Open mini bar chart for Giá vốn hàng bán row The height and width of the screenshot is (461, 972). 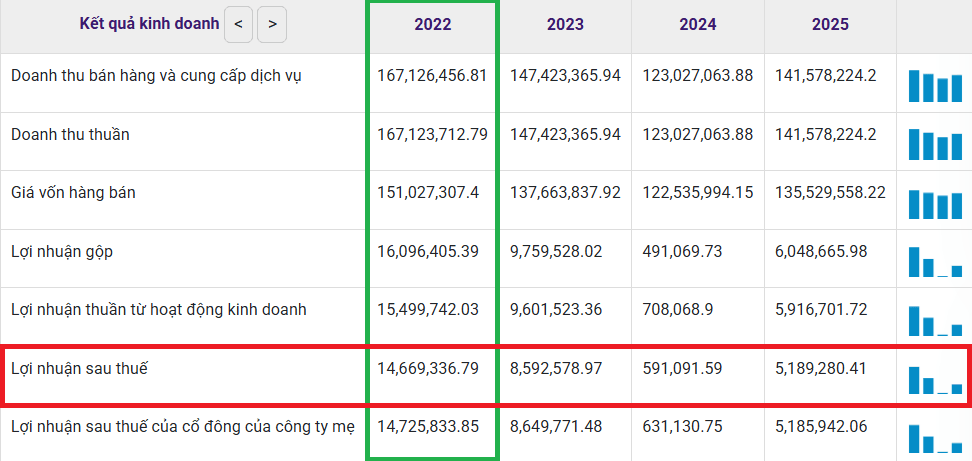pos(935,204)
